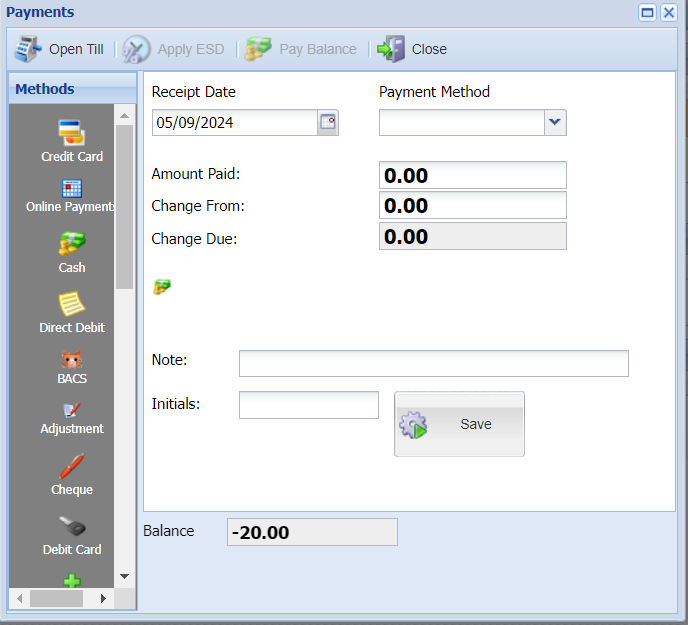
Task: Click the Credit Card label
Action: 72,157
